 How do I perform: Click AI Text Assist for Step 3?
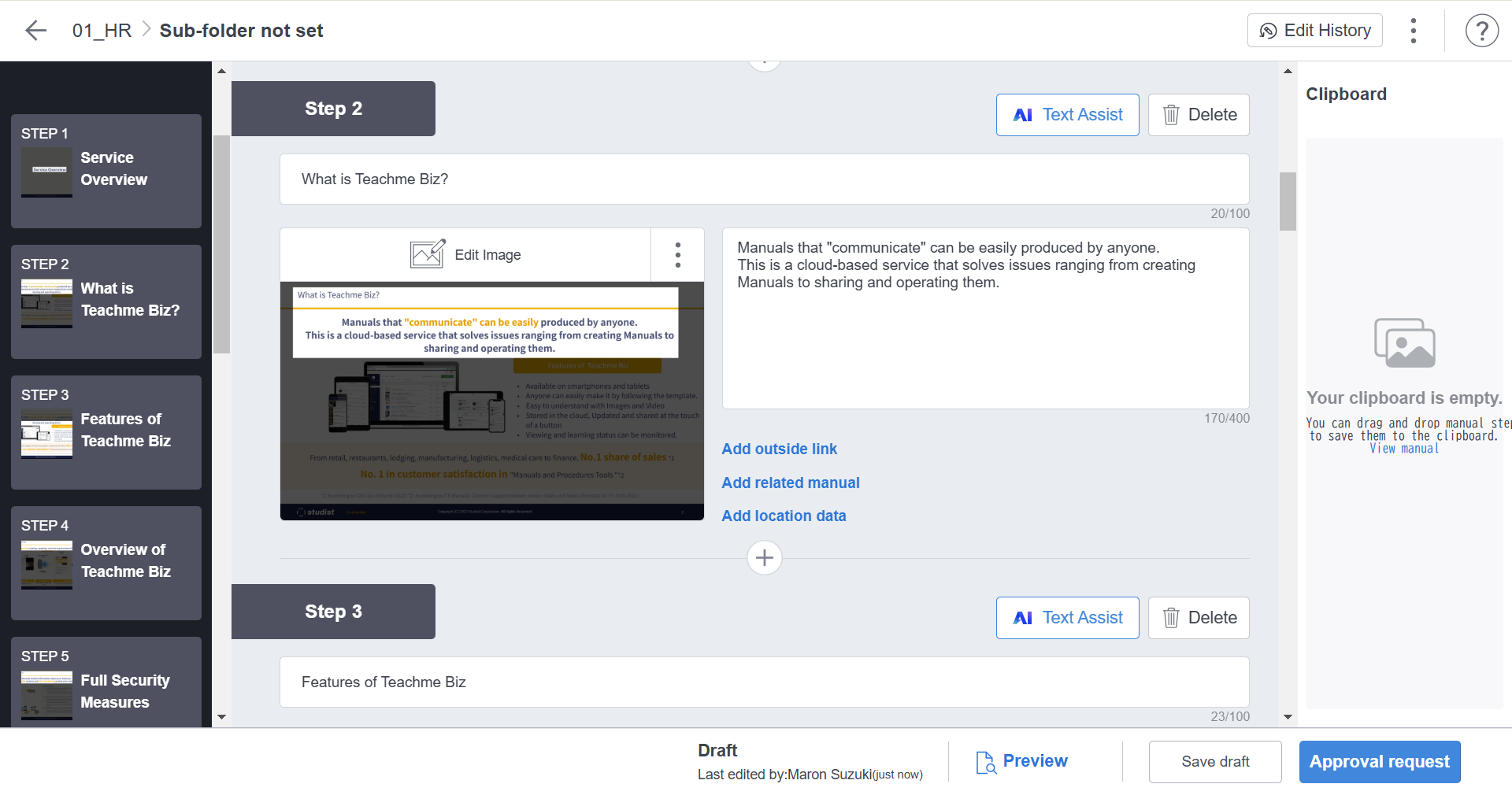tap(1067, 618)
